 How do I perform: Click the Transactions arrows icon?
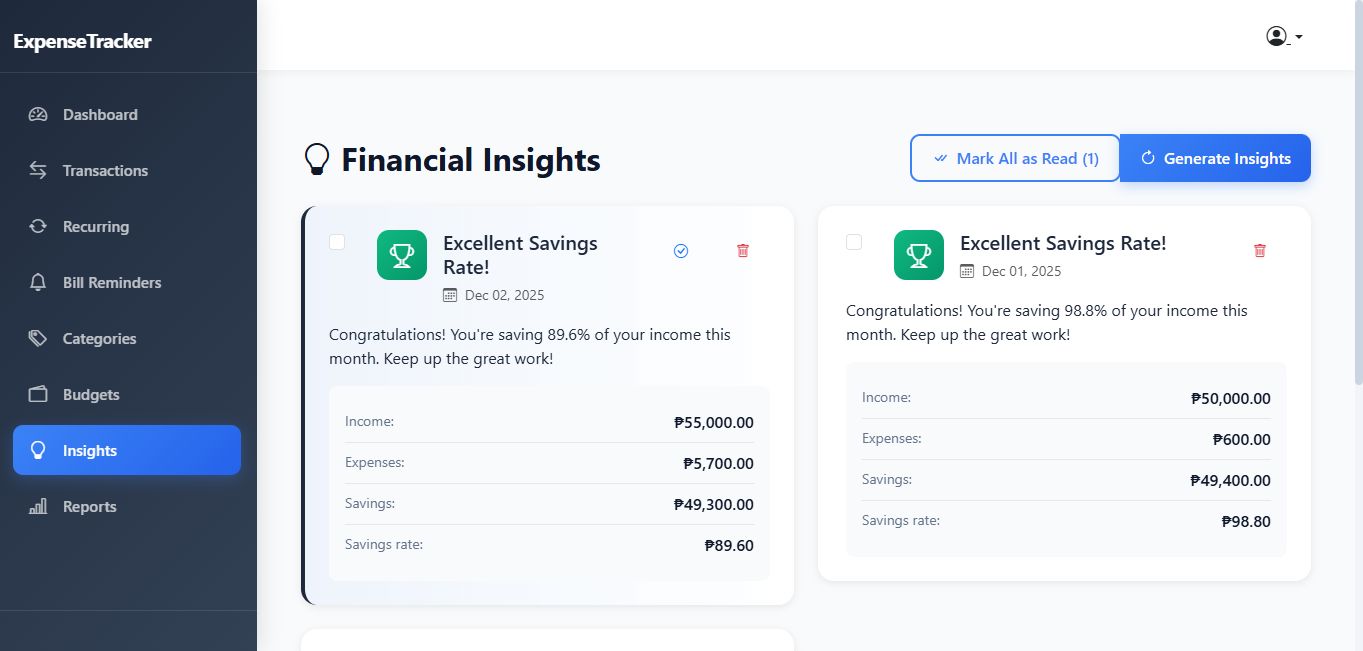point(38,170)
